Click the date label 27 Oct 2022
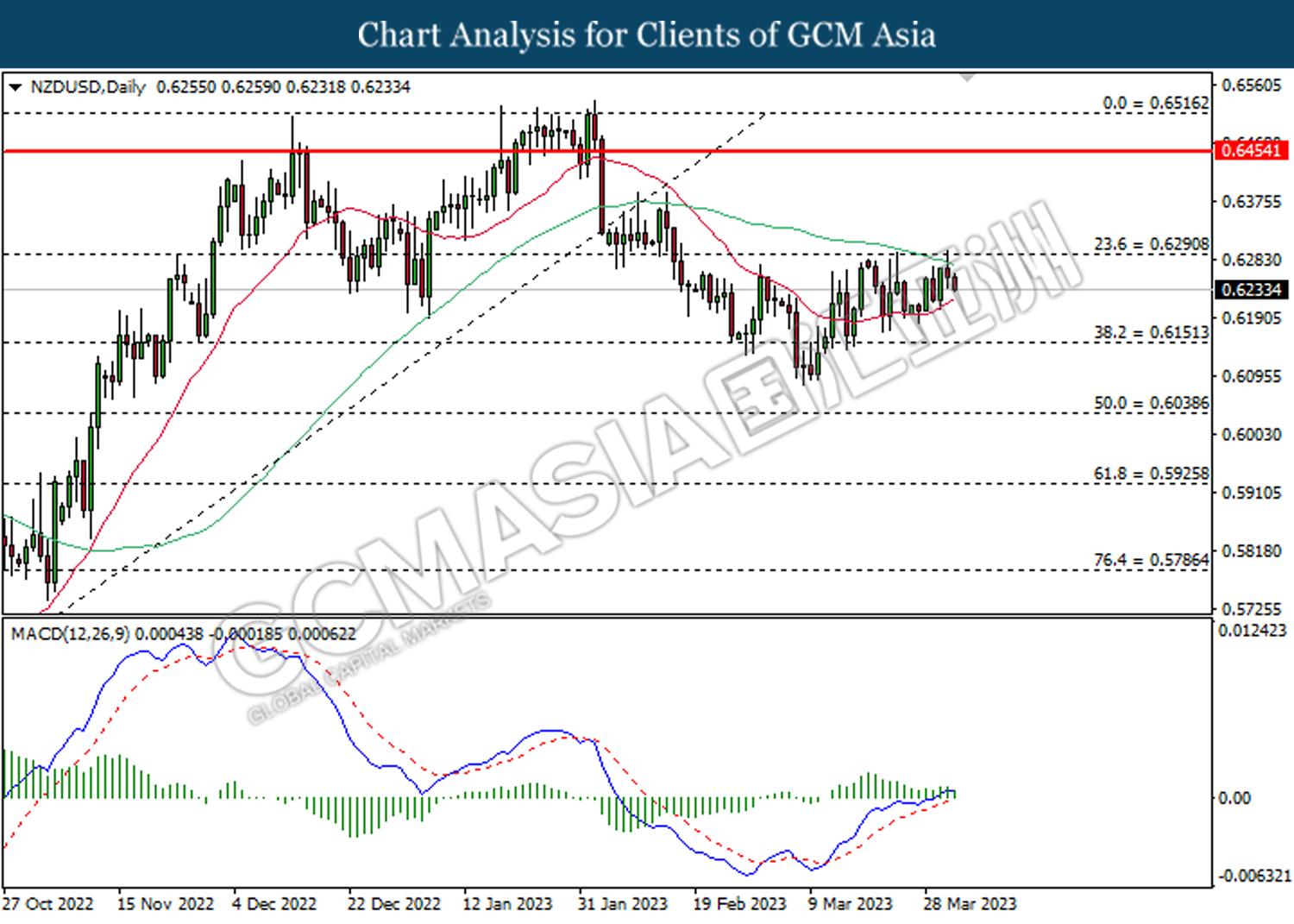Screen dimensions: 1294x924 click(x=48, y=904)
